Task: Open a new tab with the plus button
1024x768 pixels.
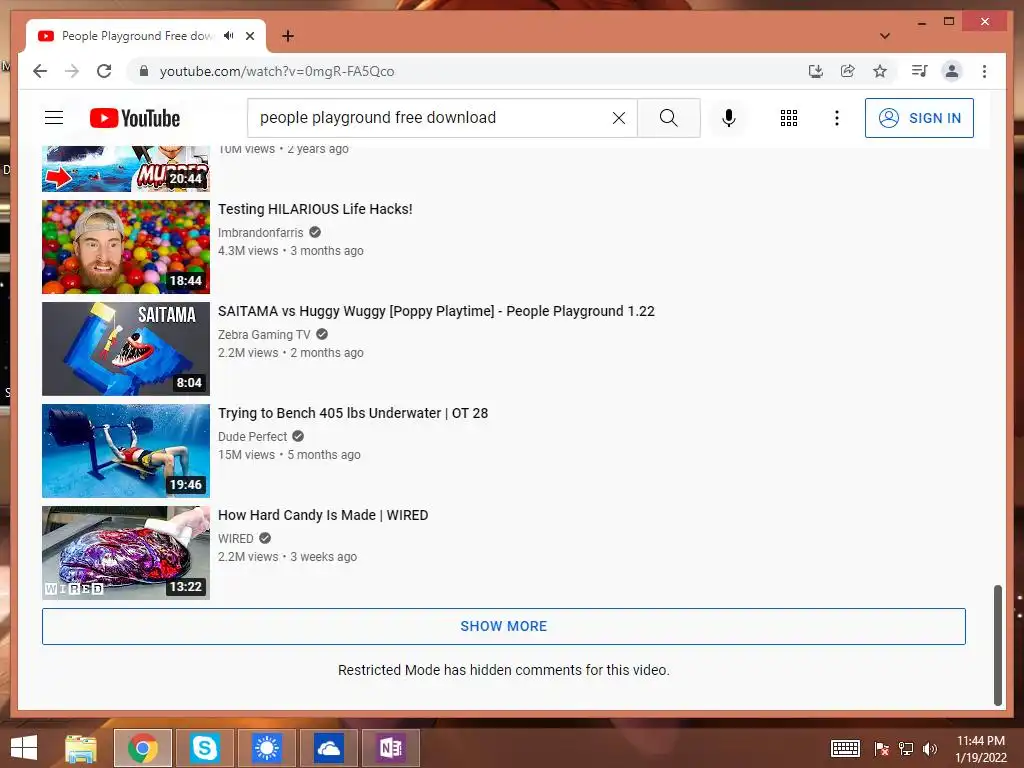Action: (288, 36)
